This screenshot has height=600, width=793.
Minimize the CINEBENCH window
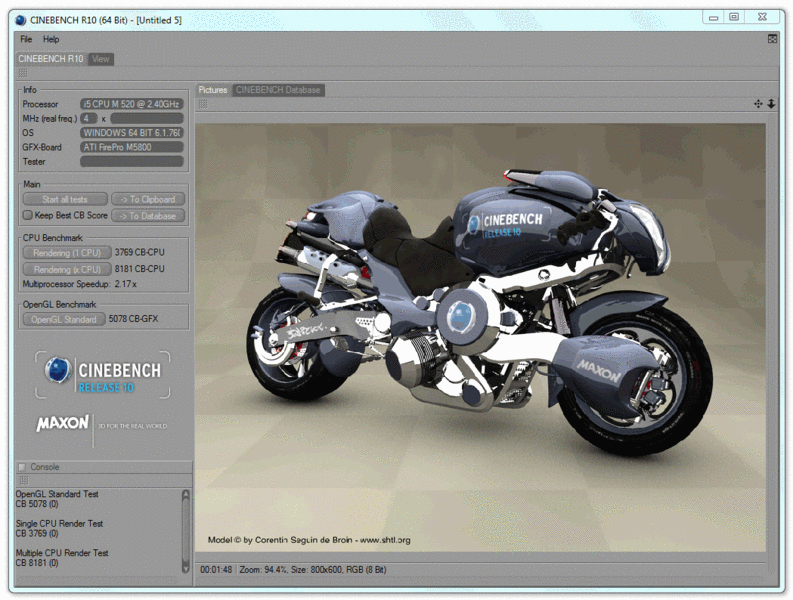[714, 17]
